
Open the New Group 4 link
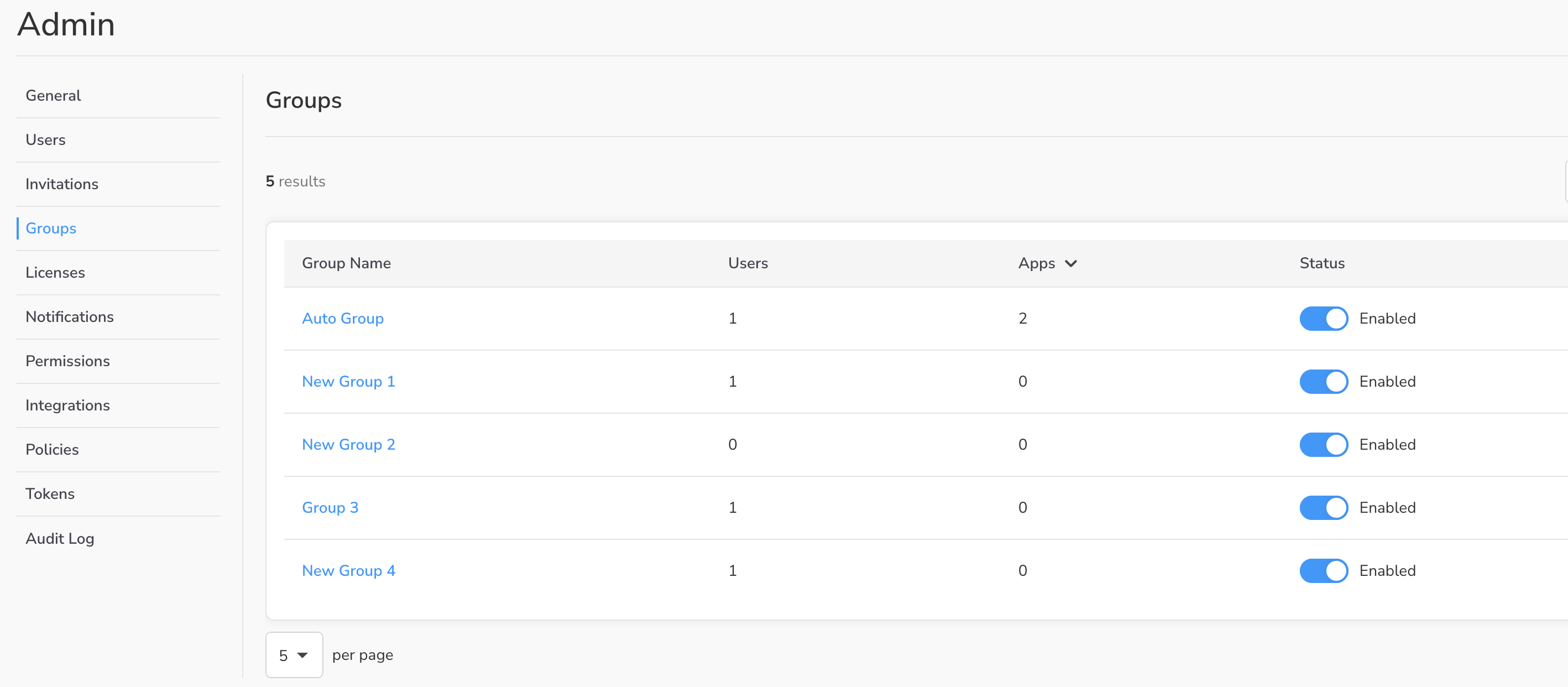(349, 571)
